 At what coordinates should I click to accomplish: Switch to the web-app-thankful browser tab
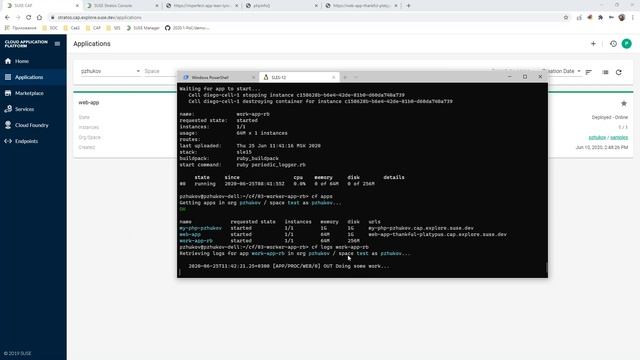(x=360, y=6)
